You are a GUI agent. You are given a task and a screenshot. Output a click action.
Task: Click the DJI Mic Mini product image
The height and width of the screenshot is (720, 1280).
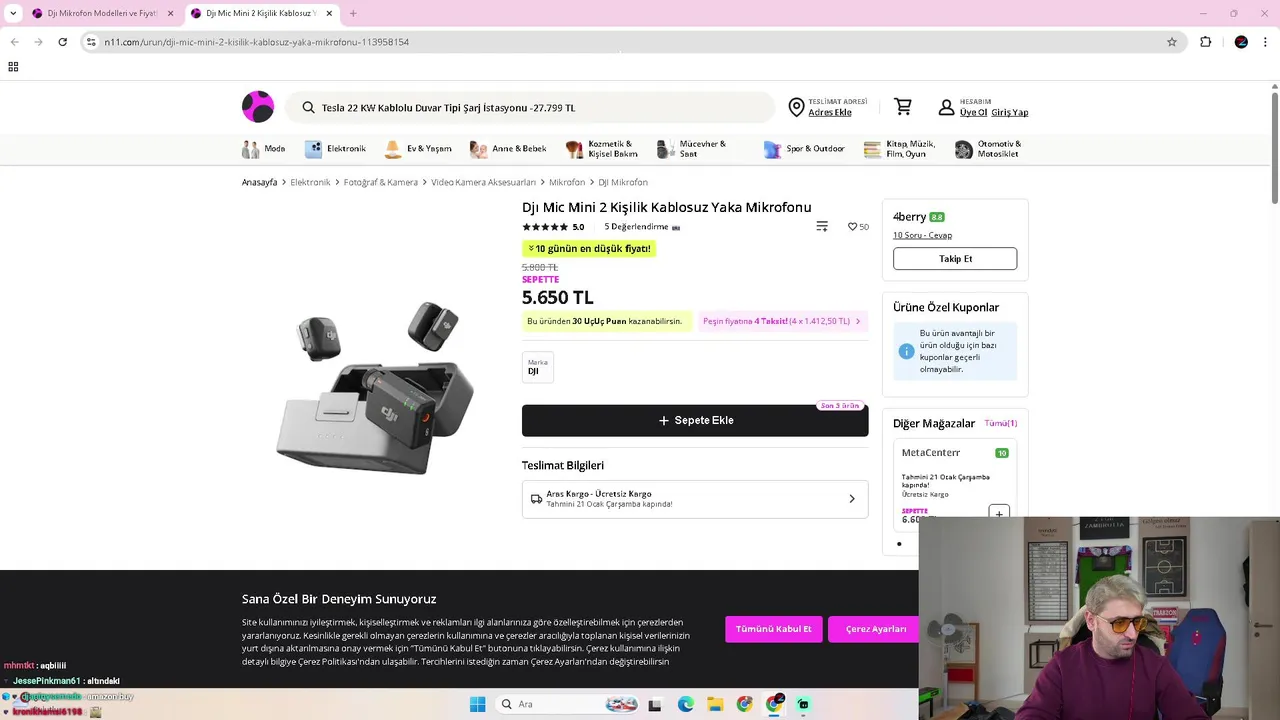pos(376,389)
